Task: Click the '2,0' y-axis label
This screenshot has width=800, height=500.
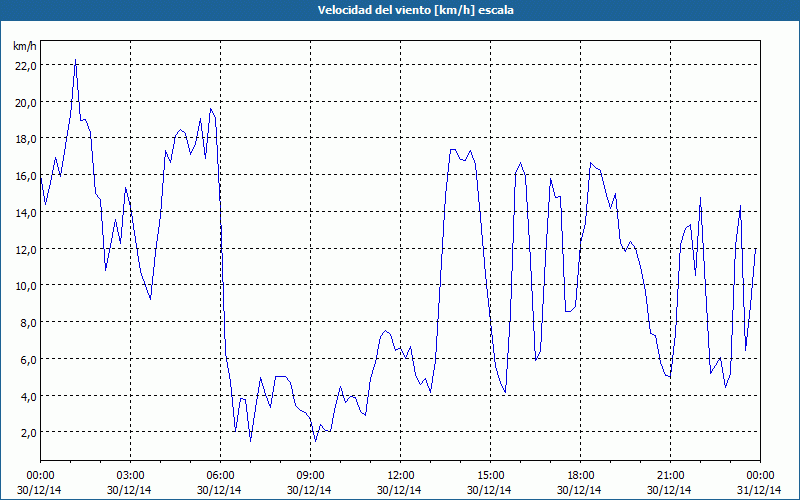Action: coord(29,433)
